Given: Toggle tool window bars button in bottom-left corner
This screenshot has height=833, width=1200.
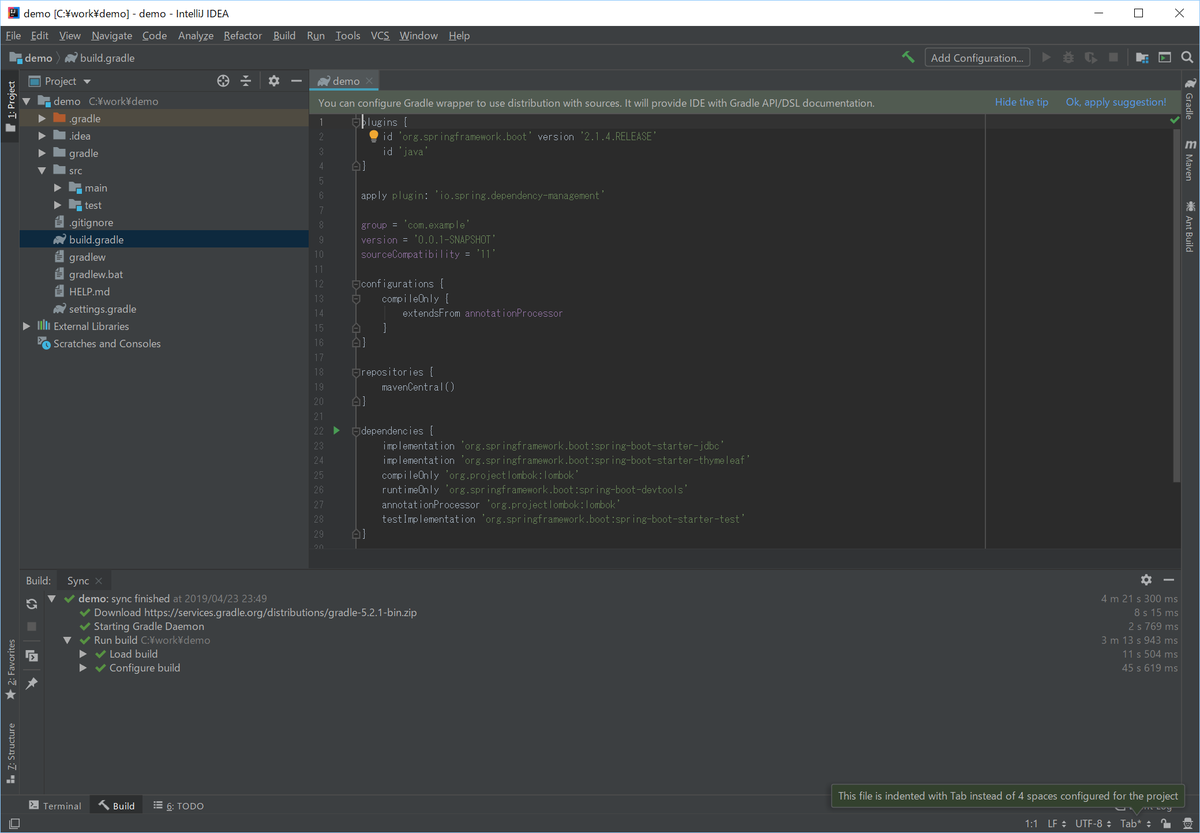Looking at the screenshot, I should coord(13,824).
